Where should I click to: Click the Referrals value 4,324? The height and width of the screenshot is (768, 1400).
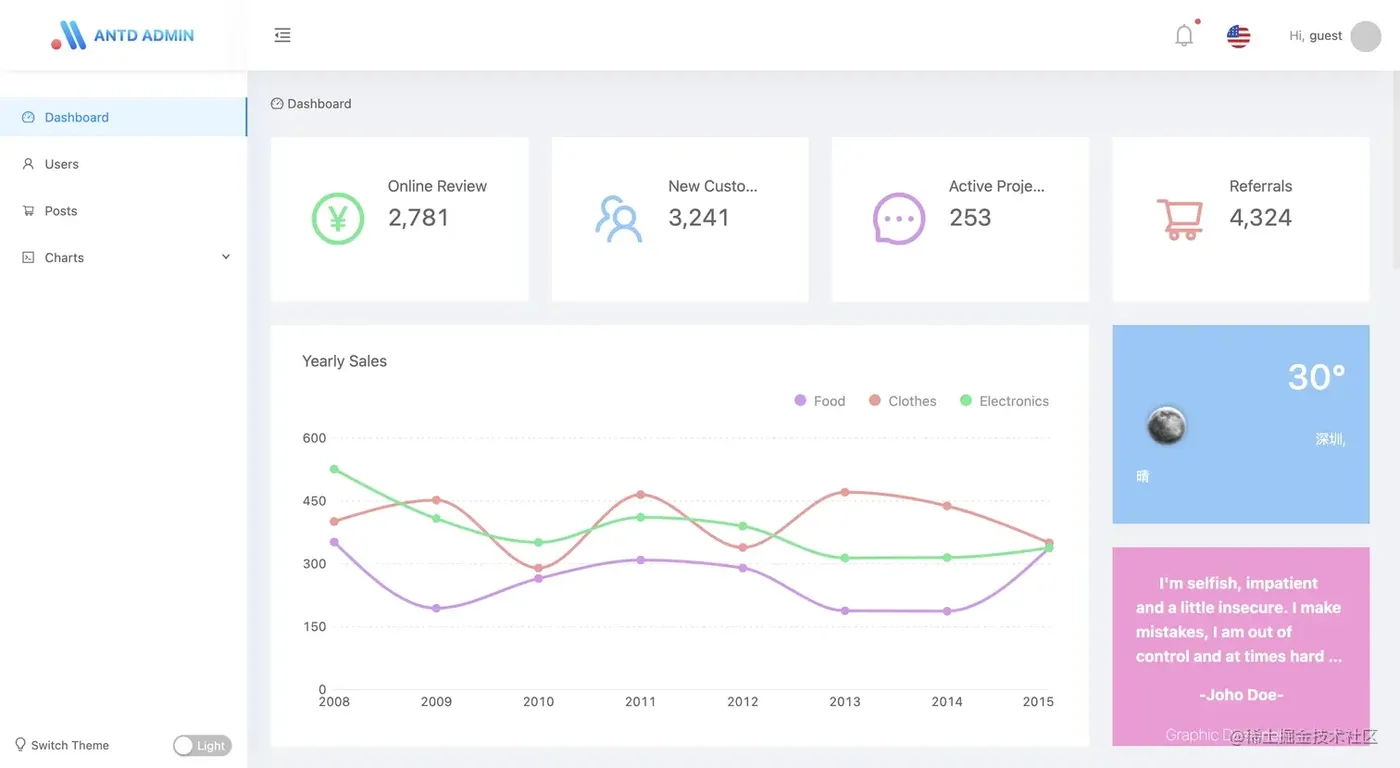pyautogui.click(x=1260, y=218)
